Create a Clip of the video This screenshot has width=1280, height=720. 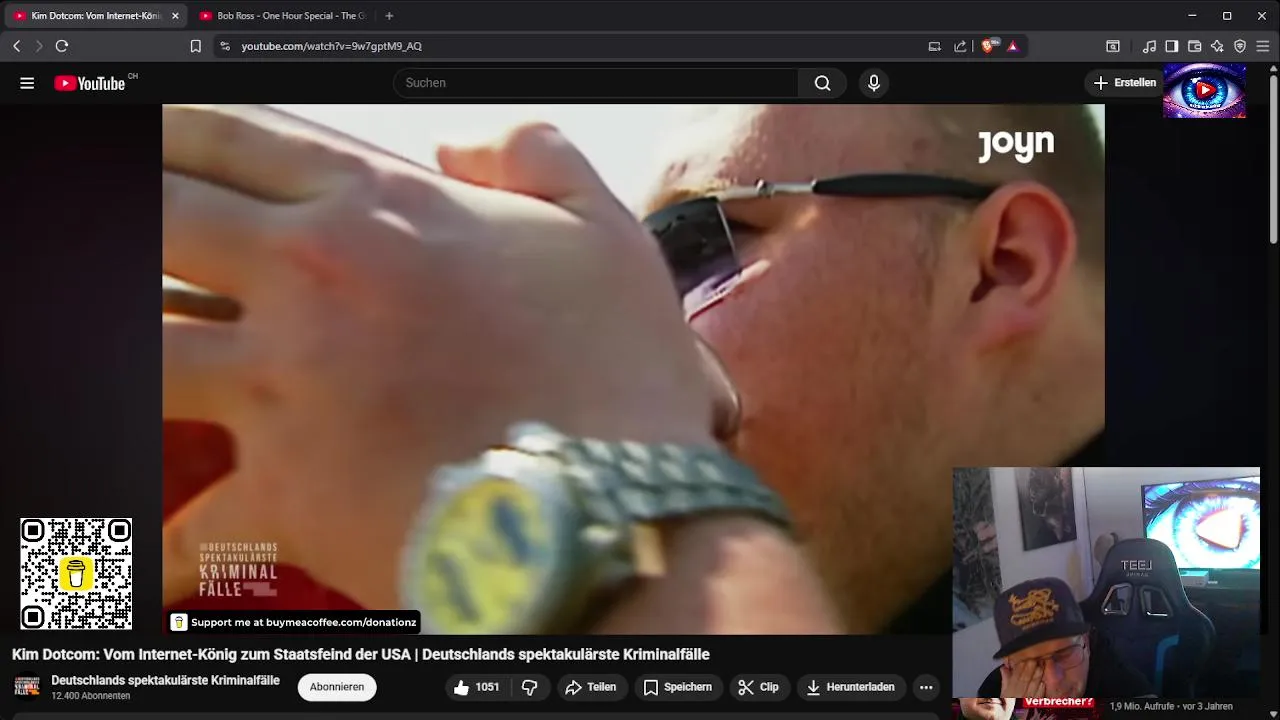pos(759,687)
